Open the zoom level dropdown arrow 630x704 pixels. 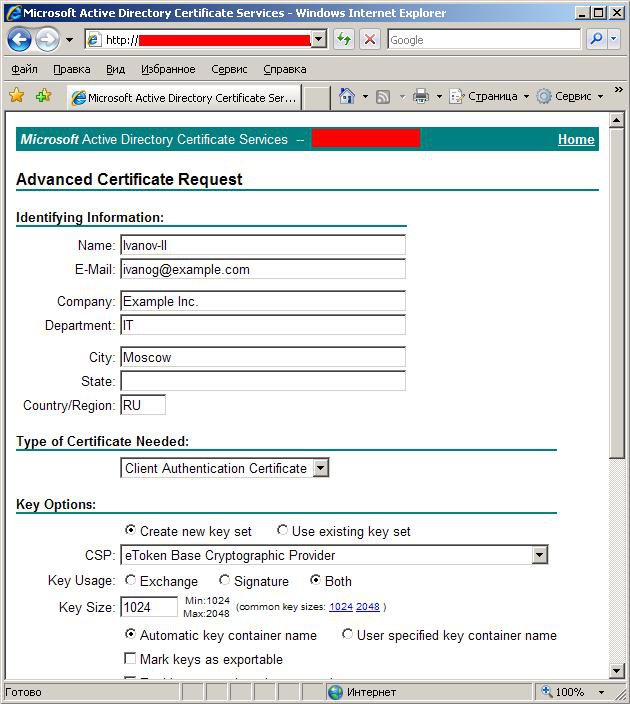tap(601, 692)
